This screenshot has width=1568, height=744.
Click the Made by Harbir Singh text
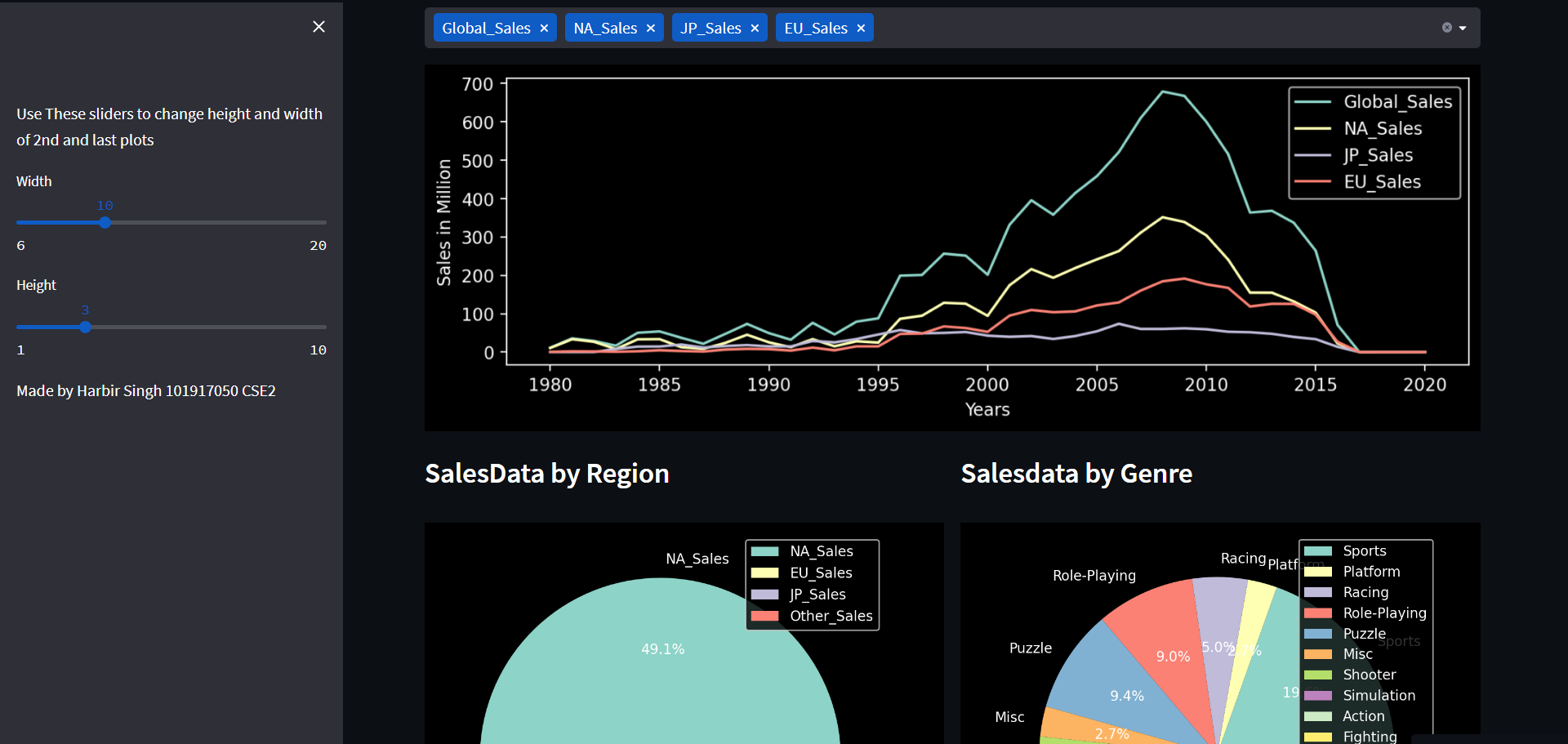pos(146,391)
